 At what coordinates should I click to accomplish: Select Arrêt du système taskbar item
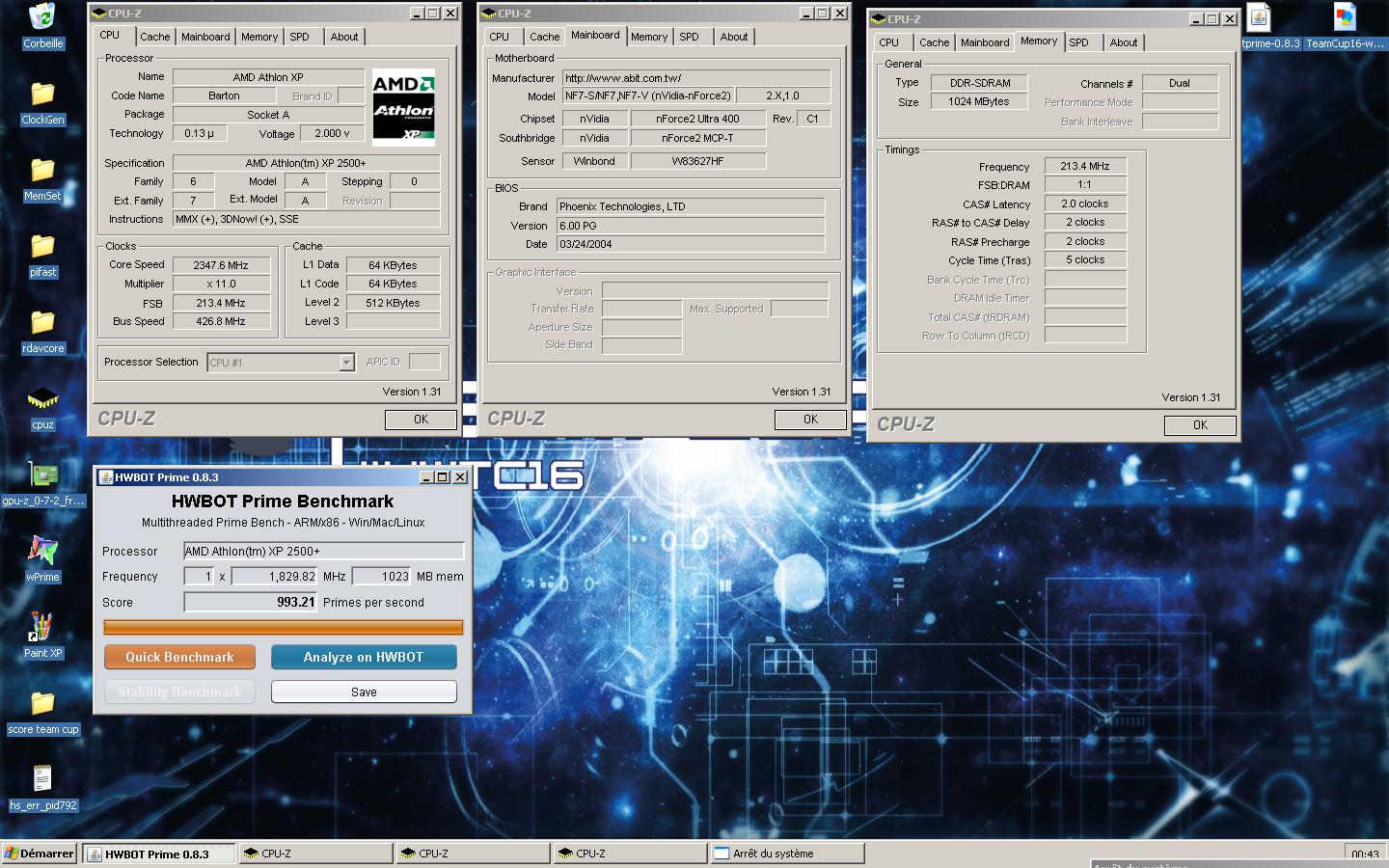click(x=787, y=854)
